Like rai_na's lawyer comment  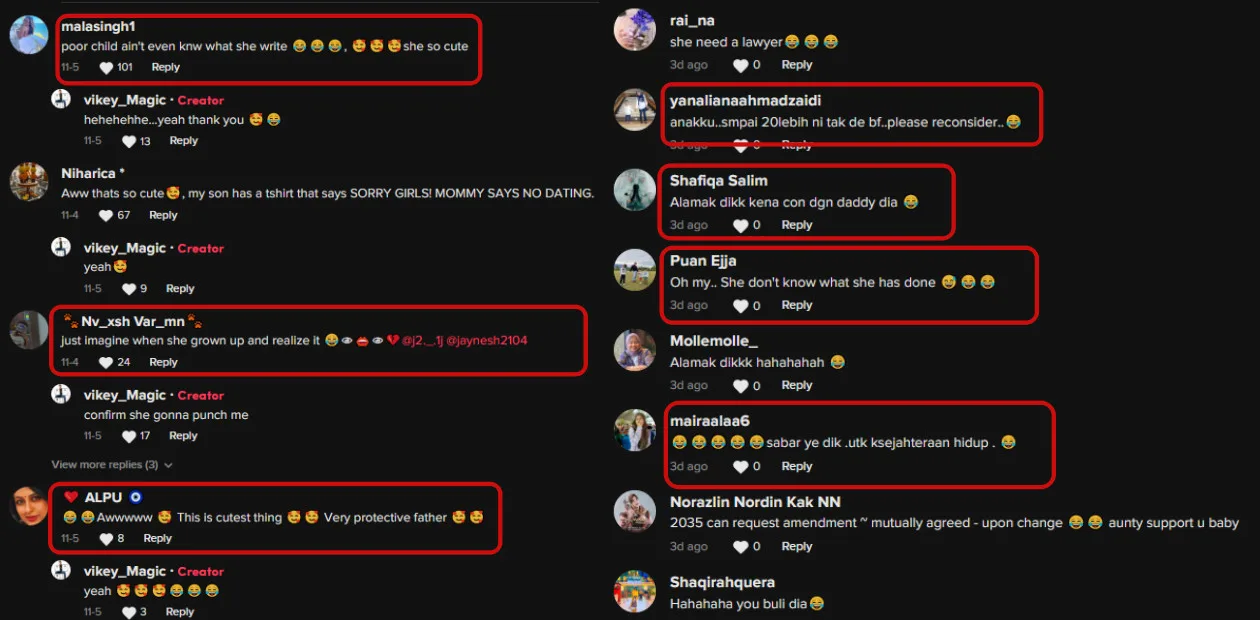click(x=740, y=65)
